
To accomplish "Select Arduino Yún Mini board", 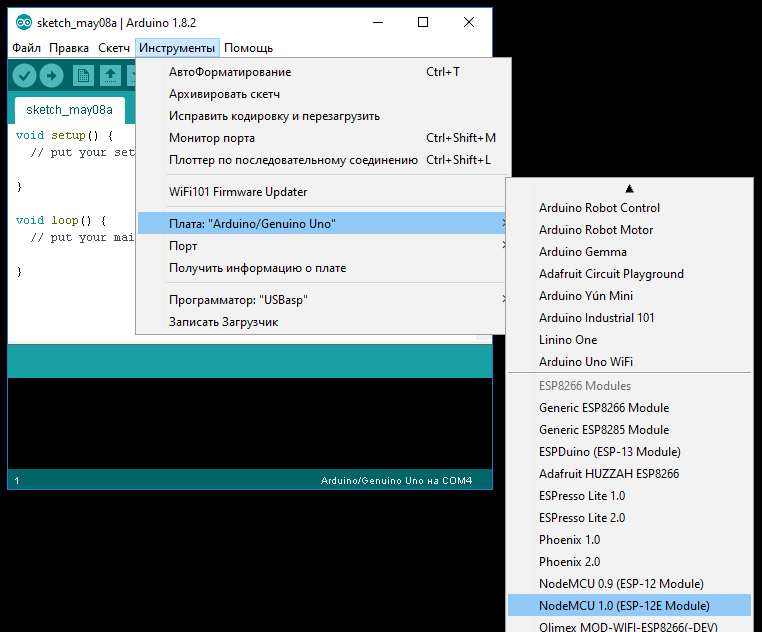I will [629, 296].
